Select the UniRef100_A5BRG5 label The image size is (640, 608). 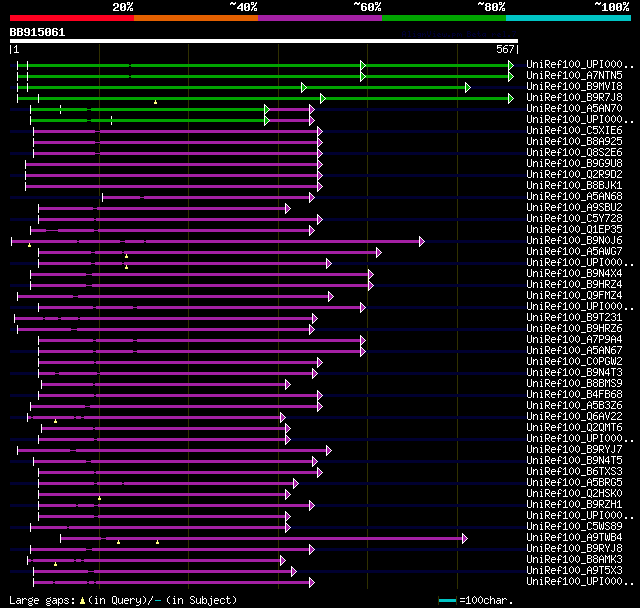pyautogui.click(x=574, y=483)
